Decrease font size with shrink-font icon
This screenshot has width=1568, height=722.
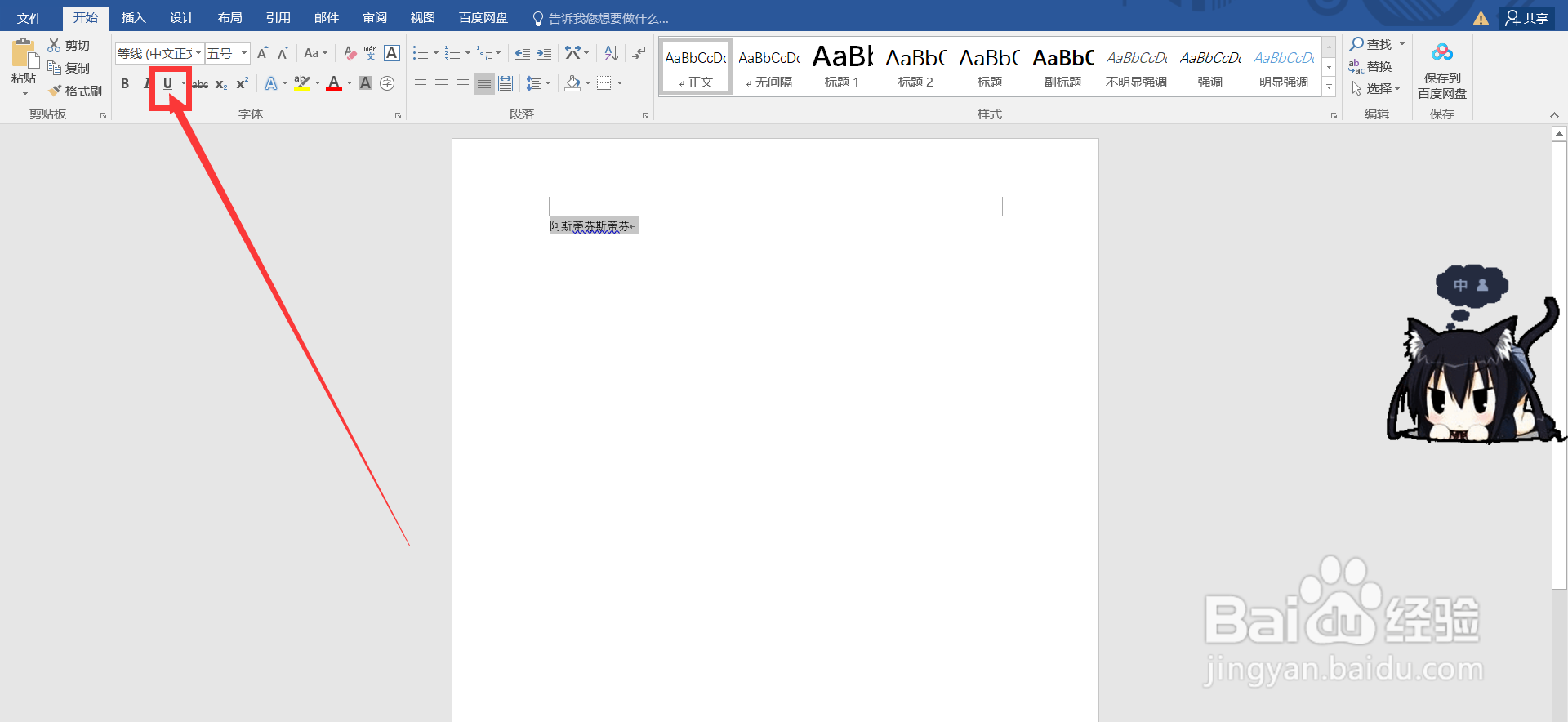click(x=283, y=53)
